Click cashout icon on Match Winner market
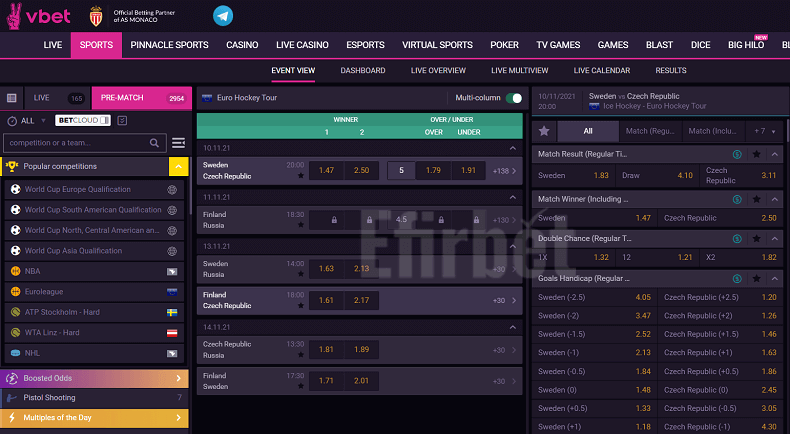The height and width of the screenshot is (434, 790). click(x=737, y=199)
